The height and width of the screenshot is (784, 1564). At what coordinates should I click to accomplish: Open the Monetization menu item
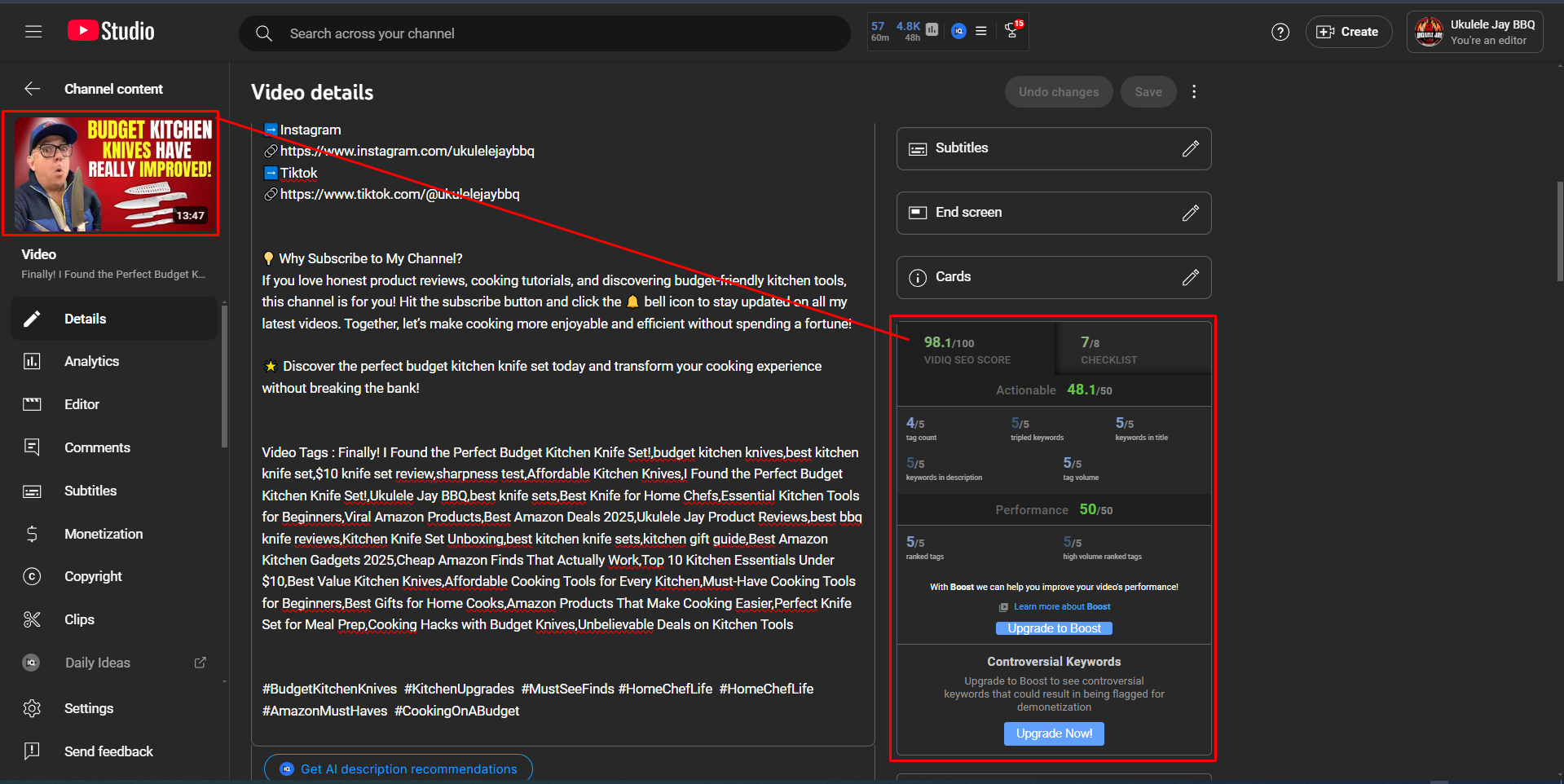tap(114, 534)
